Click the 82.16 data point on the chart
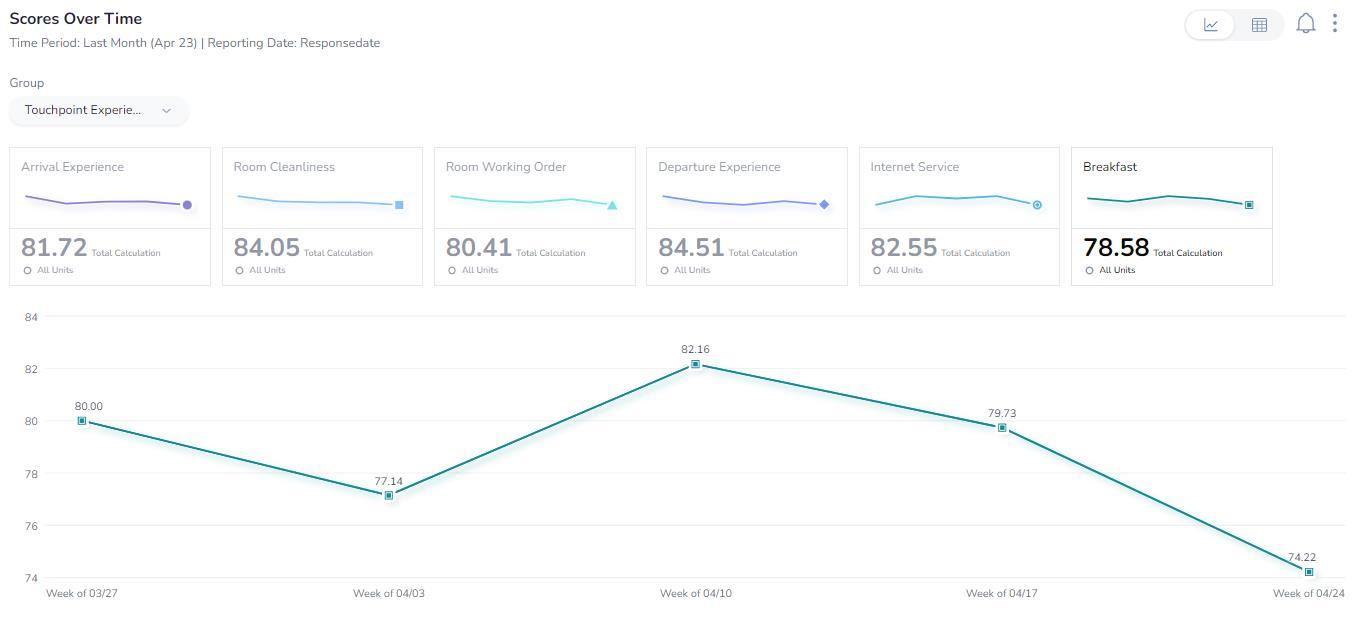 tap(695, 364)
